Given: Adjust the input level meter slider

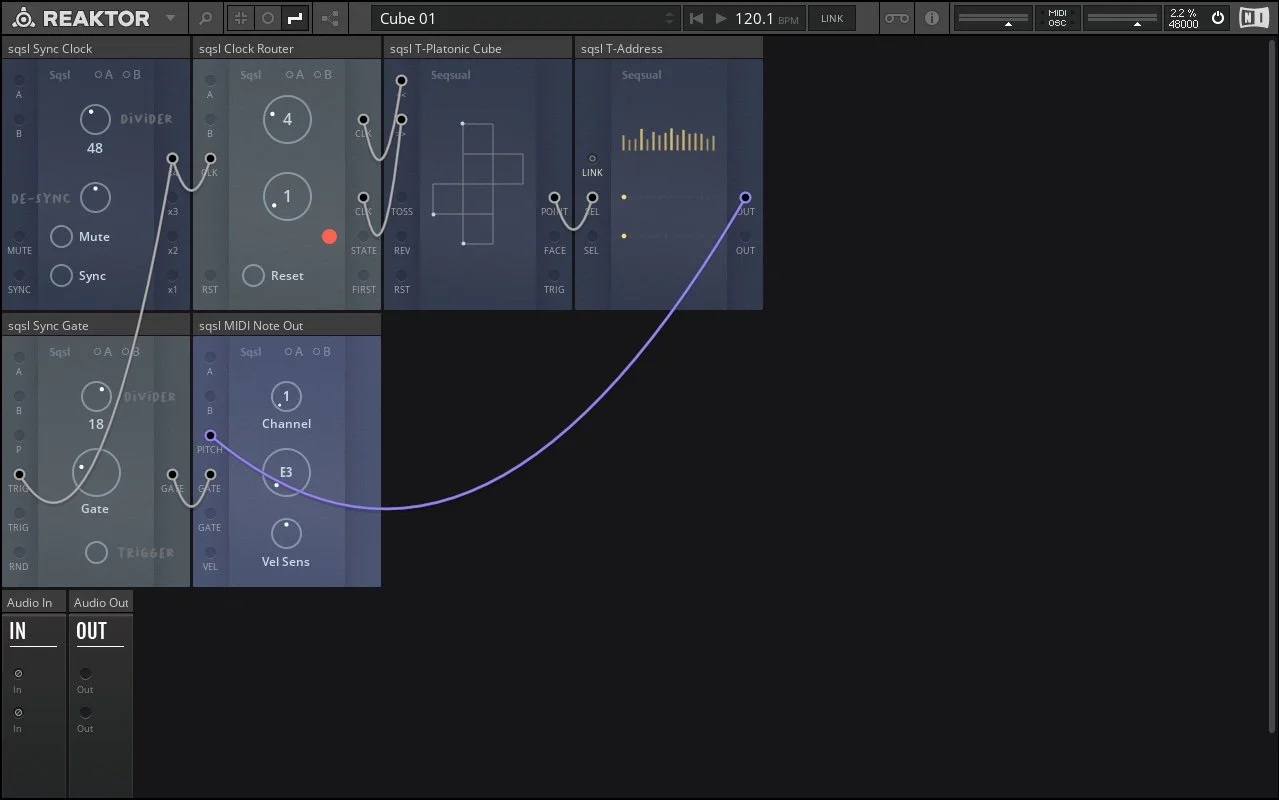Looking at the screenshot, I should coord(994,18).
